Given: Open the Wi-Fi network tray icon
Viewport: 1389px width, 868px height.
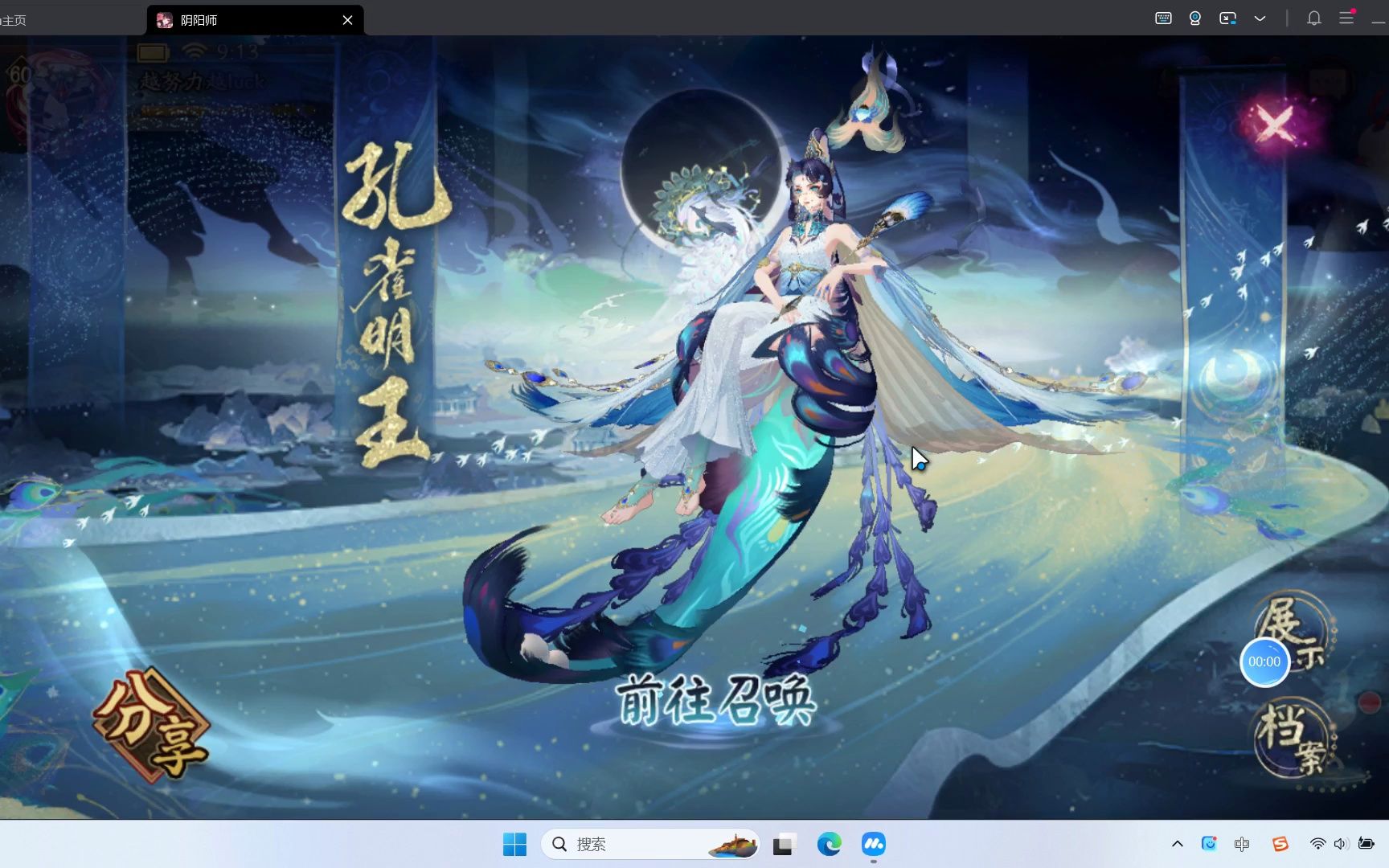Looking at the screenshot, I should (x=1317, y=844).
